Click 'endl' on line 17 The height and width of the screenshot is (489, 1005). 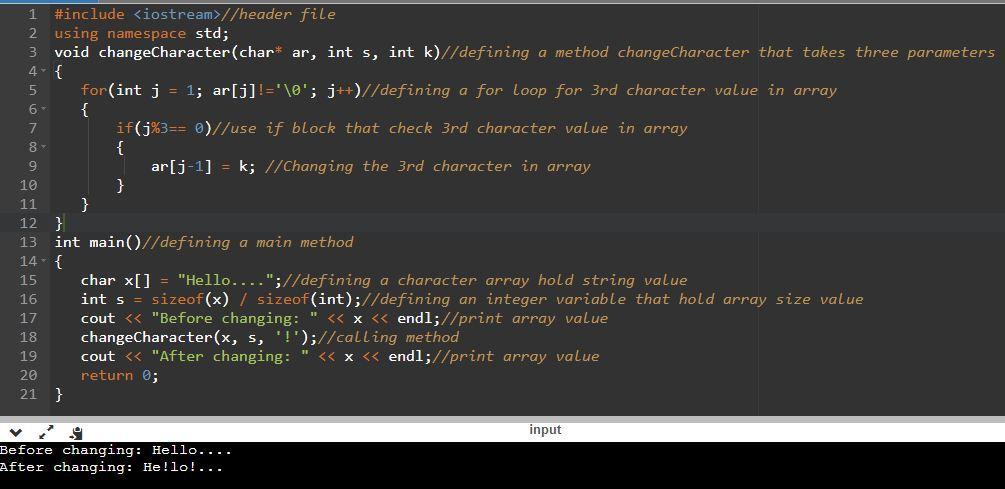click(414, 319)
